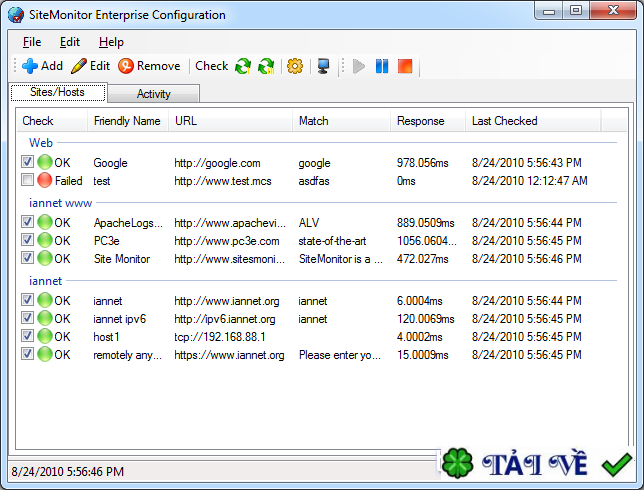Enable the test site checkbox
Viewport: 644px width, 490px height.
click(28, 180)
